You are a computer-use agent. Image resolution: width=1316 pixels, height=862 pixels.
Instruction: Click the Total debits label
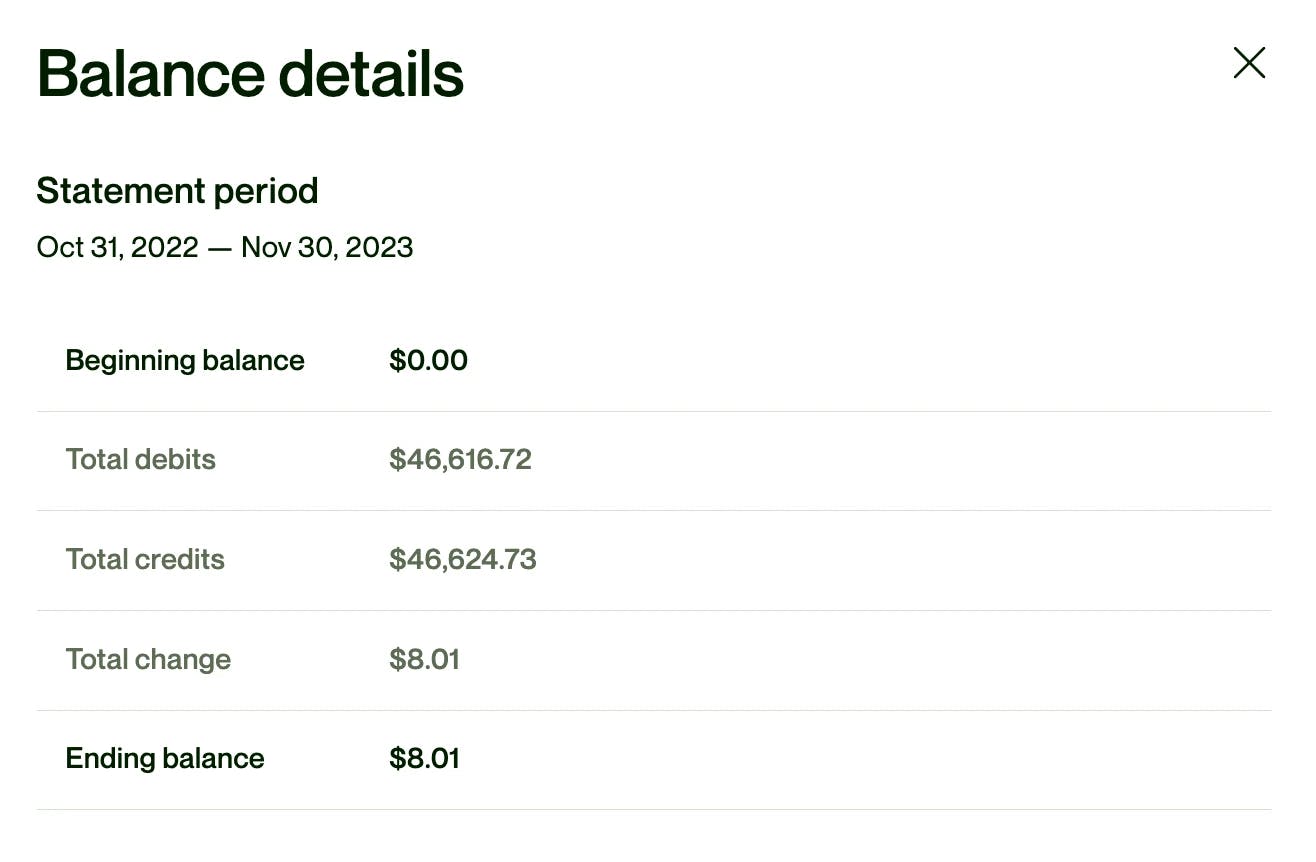pos(141,459)
